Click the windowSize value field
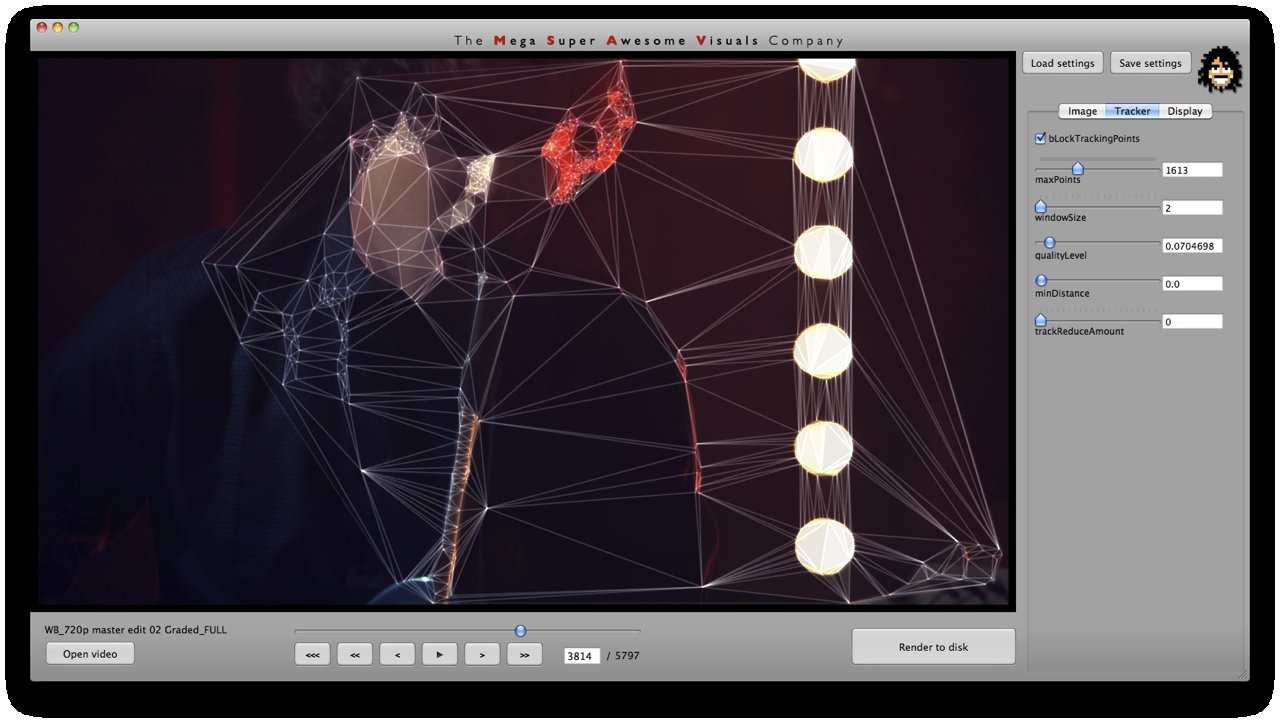 (1192, 208)
